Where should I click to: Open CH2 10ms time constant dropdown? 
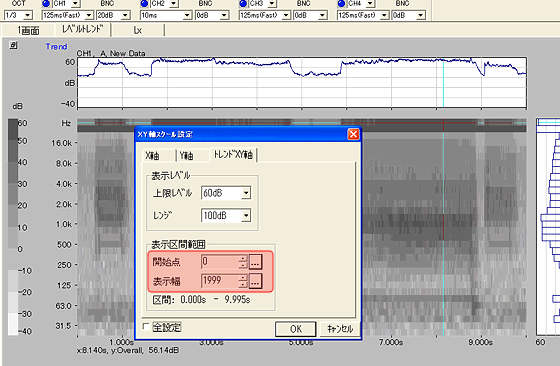point(187,15)
